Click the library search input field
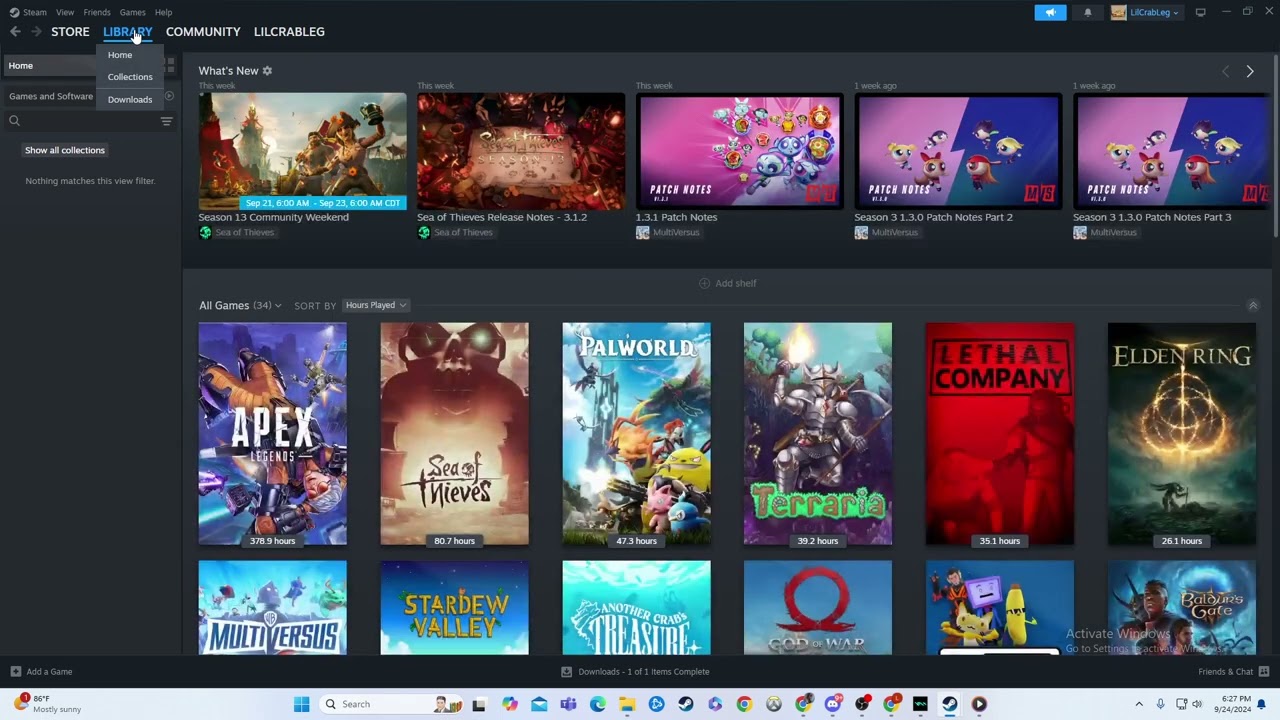1280x720 pixels. coord(88,121)
